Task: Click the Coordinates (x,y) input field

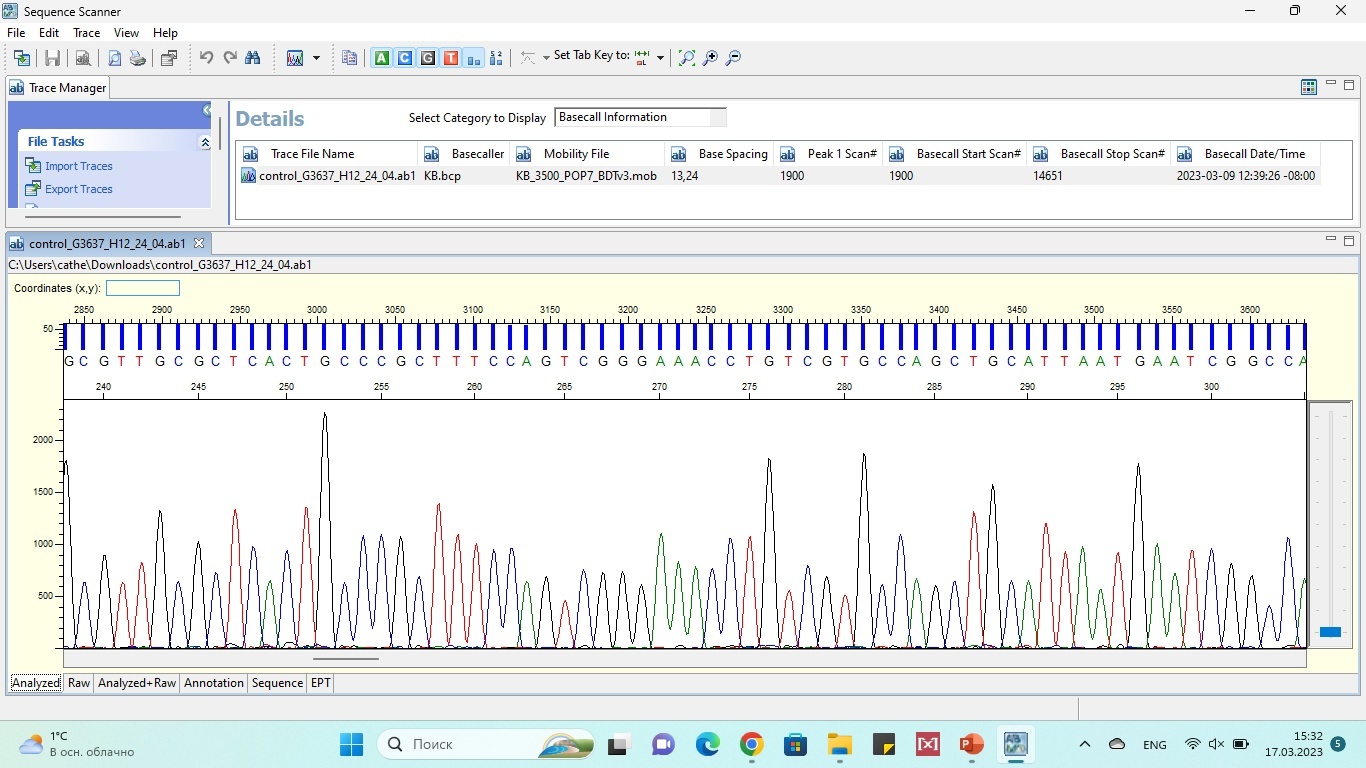Action: pos(143,288)
